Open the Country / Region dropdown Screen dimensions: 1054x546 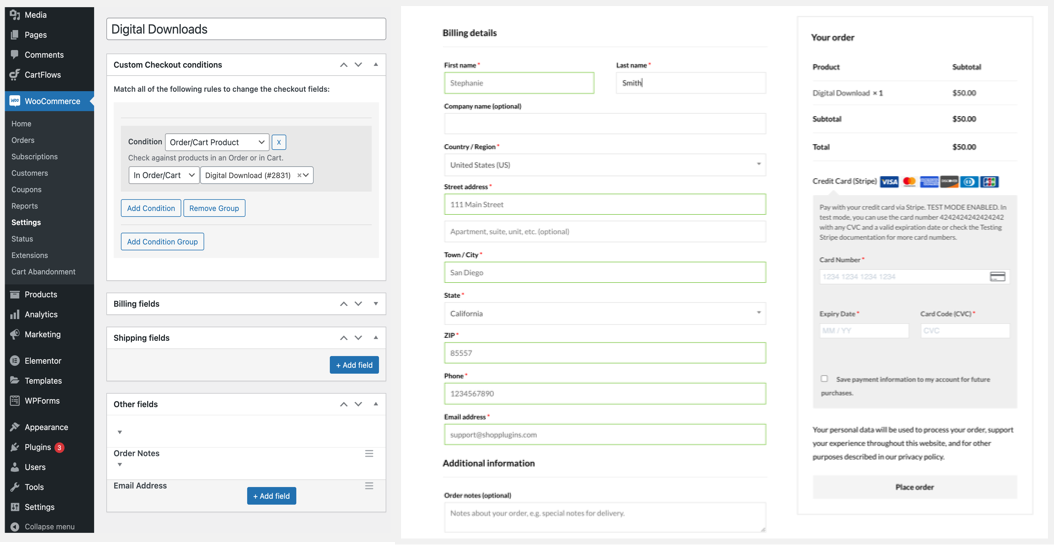pos(604,165)
